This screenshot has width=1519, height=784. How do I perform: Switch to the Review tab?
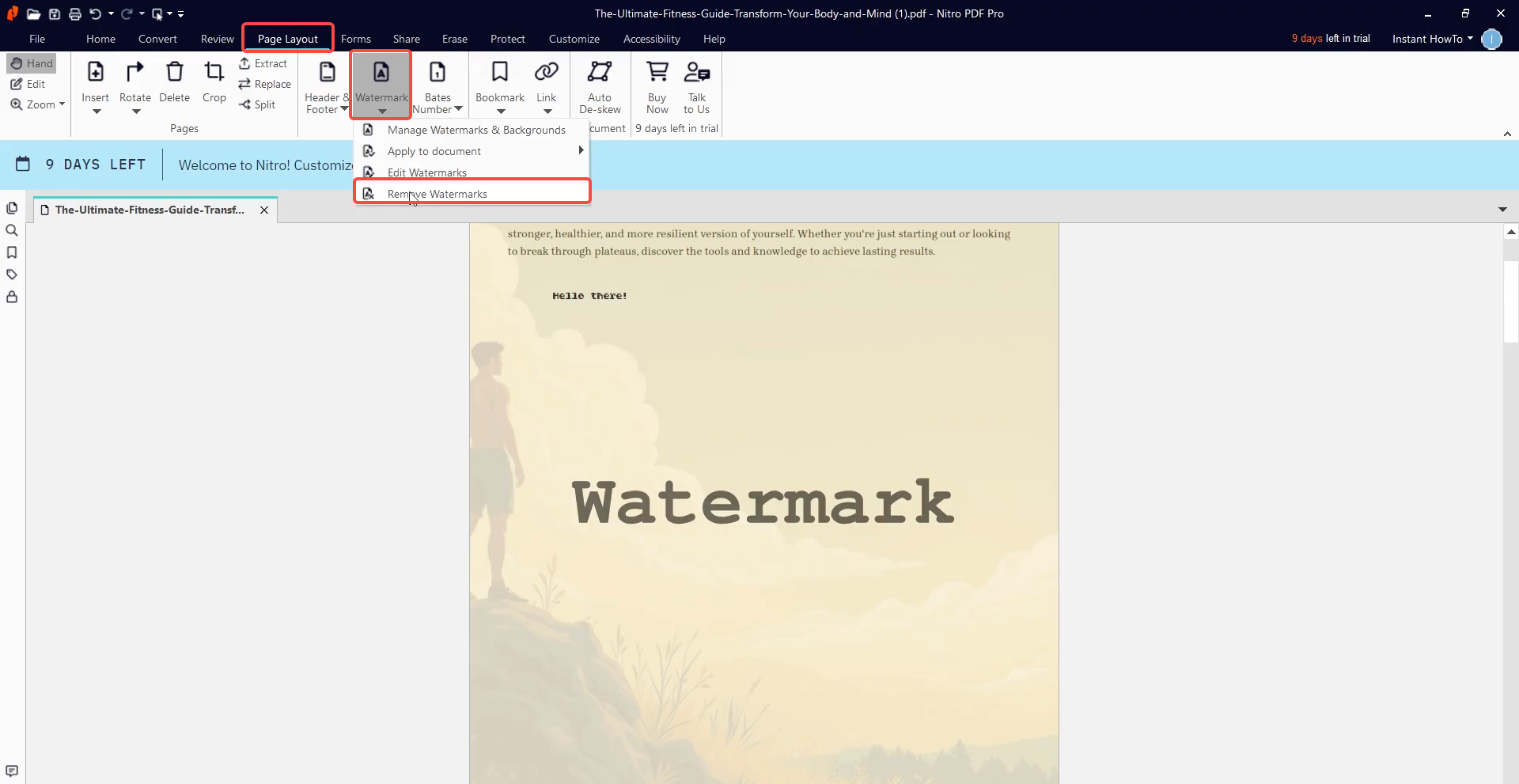(218, 39)
